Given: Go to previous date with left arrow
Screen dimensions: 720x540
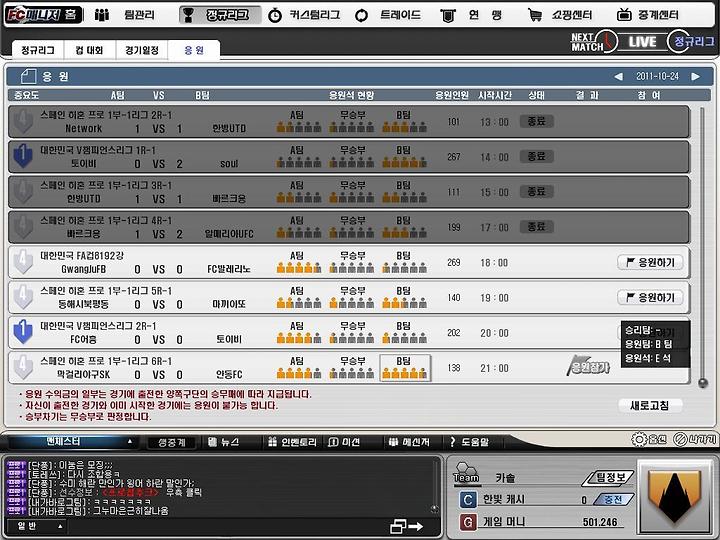Looking at the screenshot, I should pyautogui.click(x=619, y=77).
